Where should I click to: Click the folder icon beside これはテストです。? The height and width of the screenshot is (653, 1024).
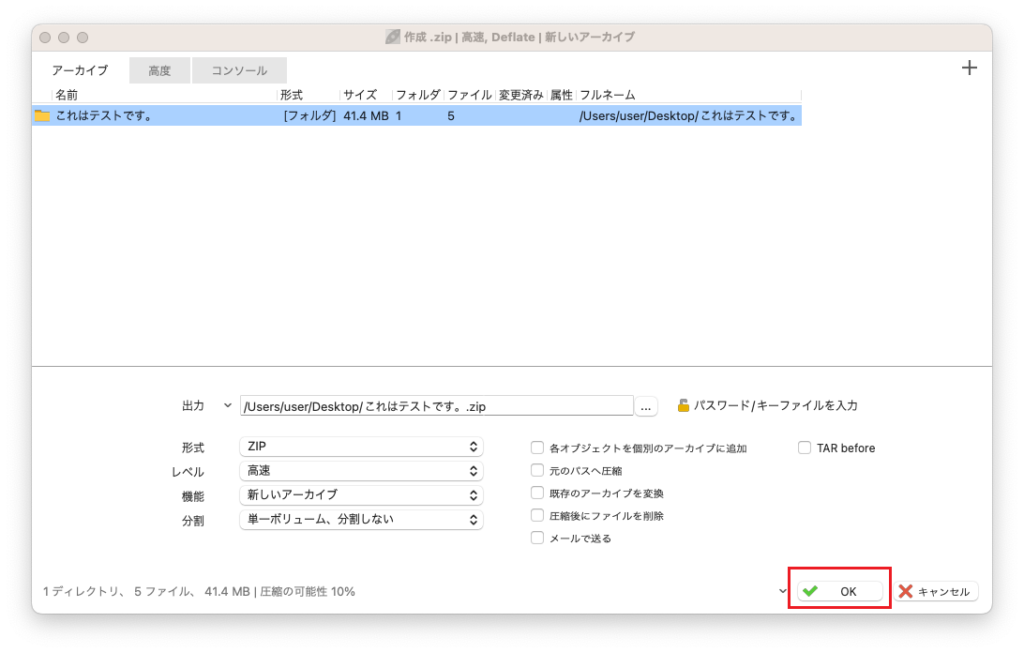point(42,116)
